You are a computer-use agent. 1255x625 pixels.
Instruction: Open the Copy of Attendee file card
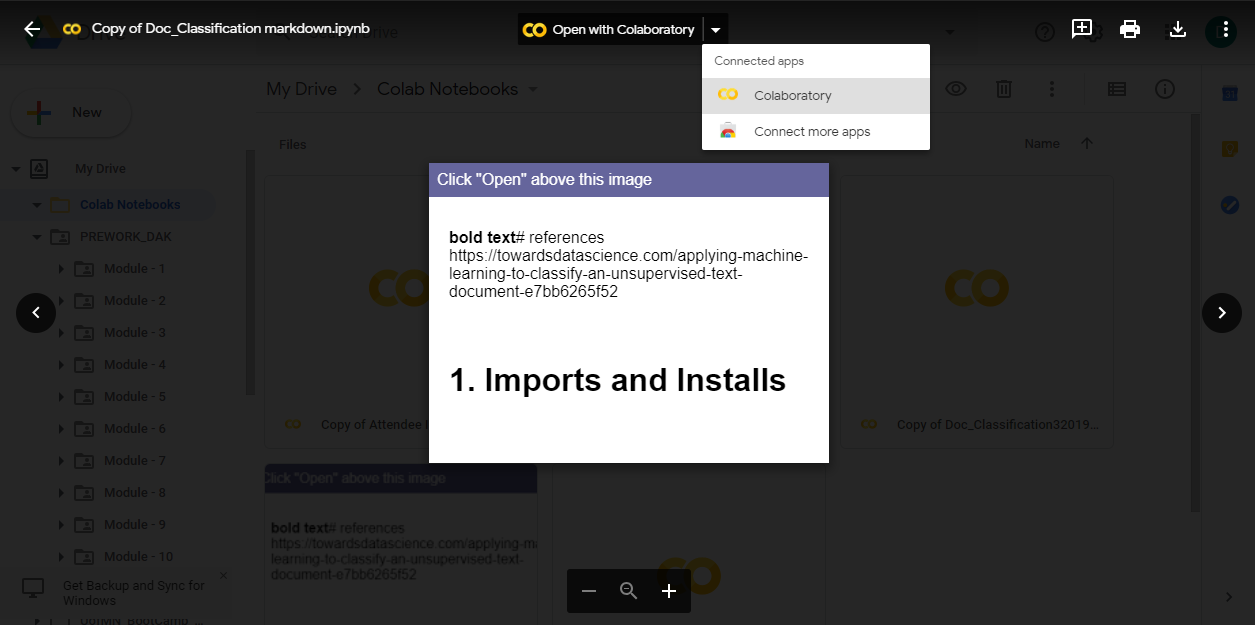click(x=347, y=312)
